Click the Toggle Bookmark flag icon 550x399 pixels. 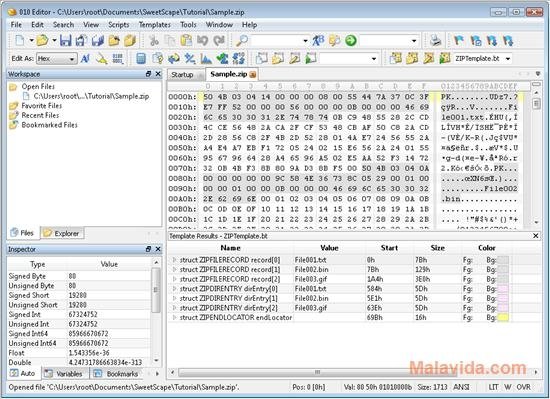coord(458,41)
